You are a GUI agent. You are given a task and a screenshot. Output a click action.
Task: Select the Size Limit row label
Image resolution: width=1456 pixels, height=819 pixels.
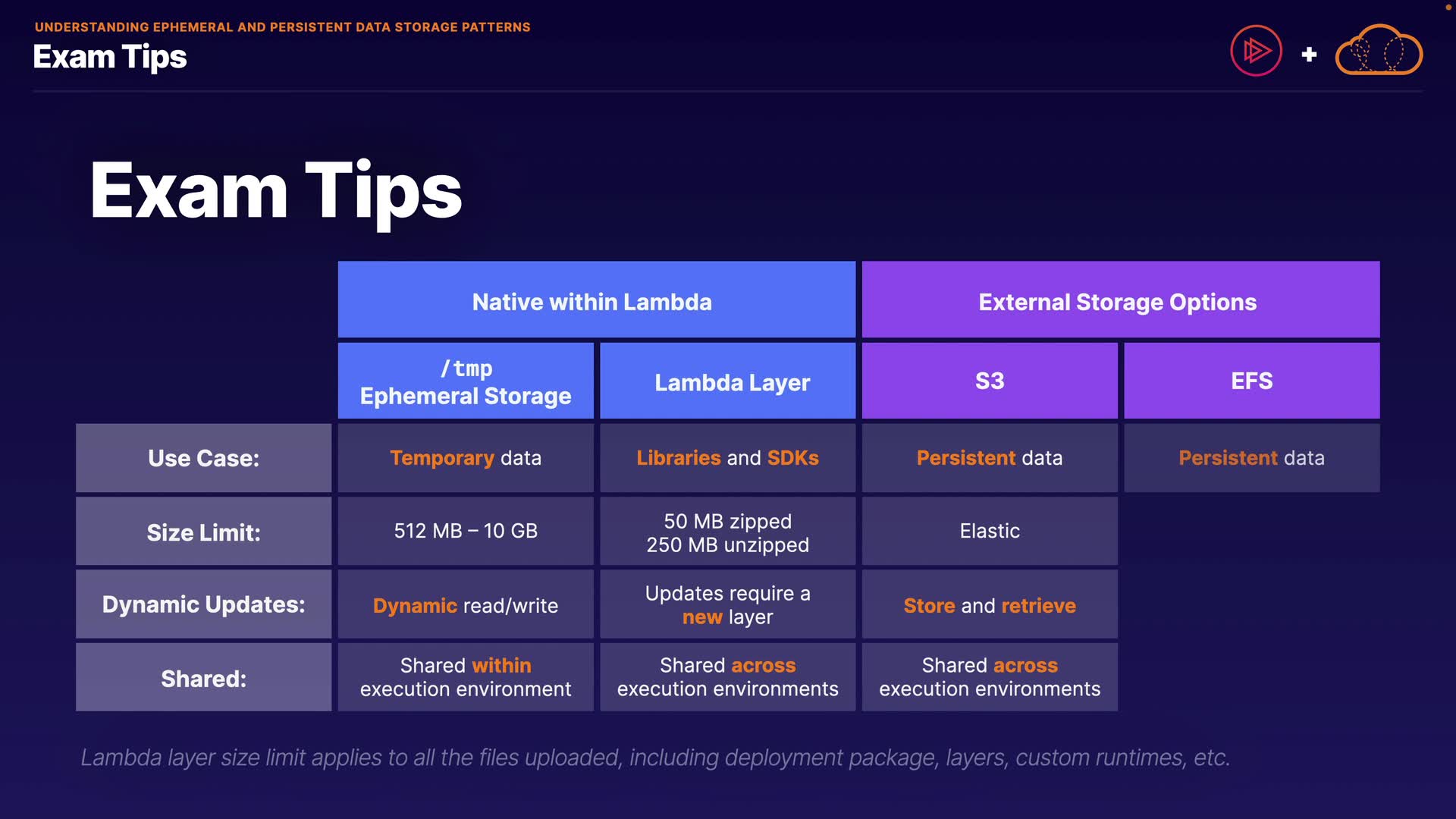pos(203,532)
